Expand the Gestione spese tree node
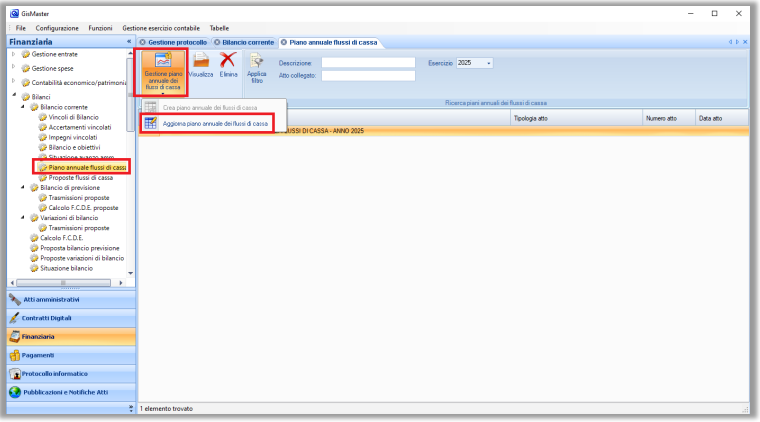The image size is (760, 422). point(13,68)
